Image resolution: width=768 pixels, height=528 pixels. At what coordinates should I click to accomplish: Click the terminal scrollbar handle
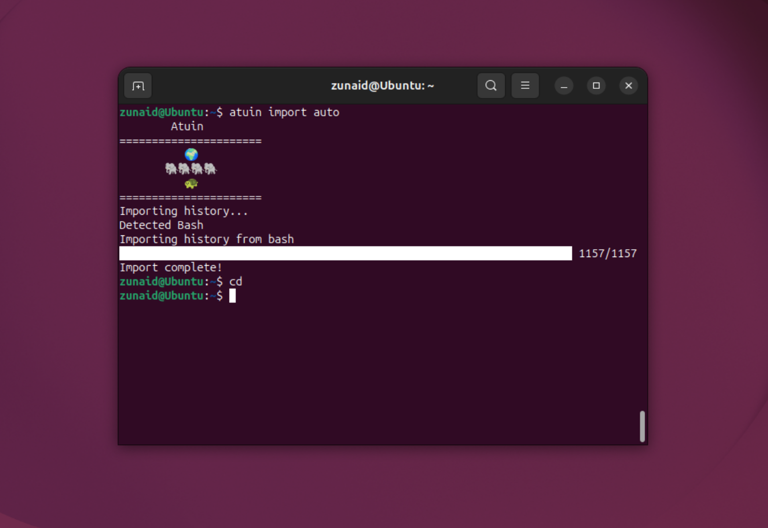(642, 426)
